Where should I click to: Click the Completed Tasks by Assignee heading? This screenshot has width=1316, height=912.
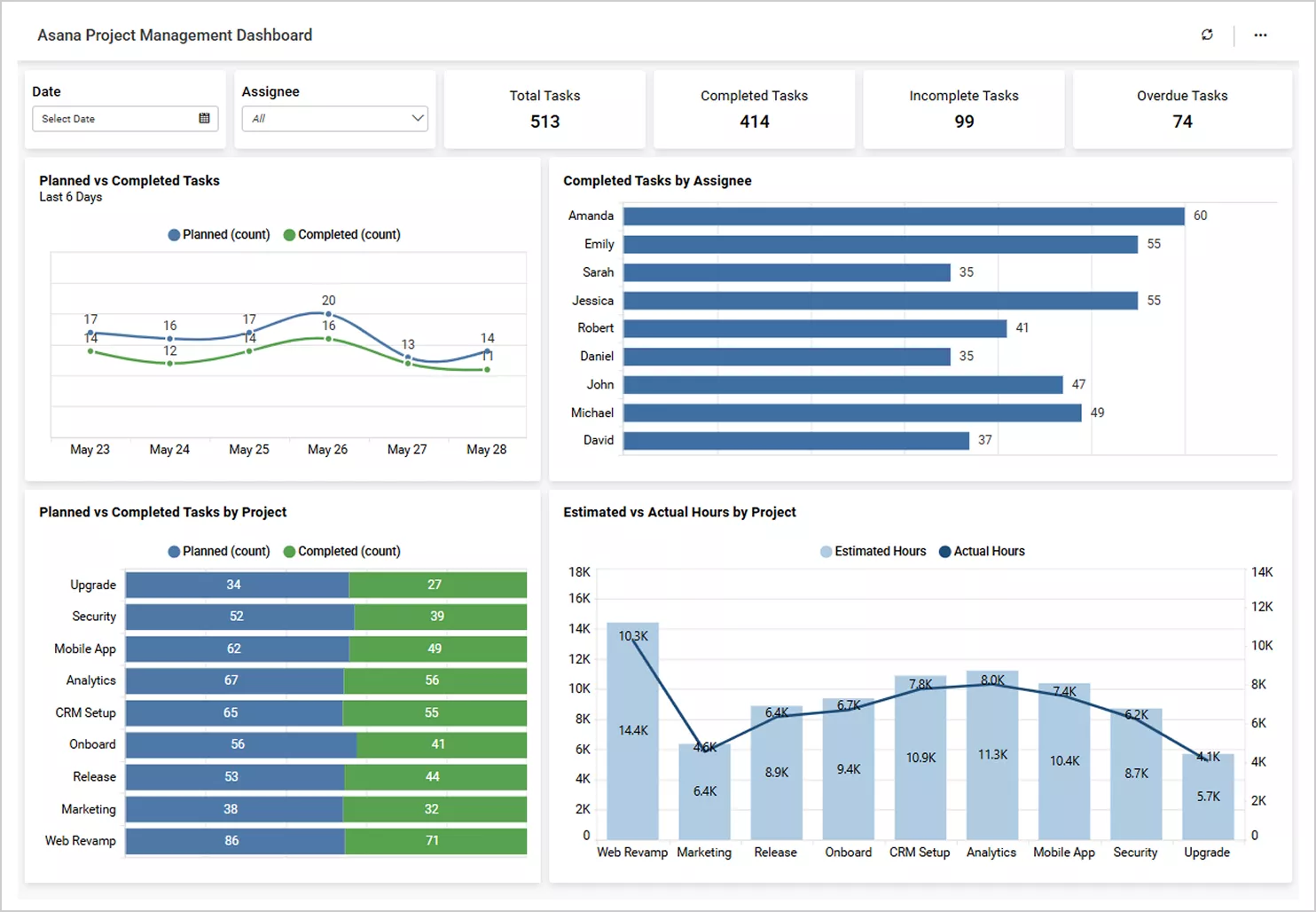pyautogui.click(x=657, y=181)
